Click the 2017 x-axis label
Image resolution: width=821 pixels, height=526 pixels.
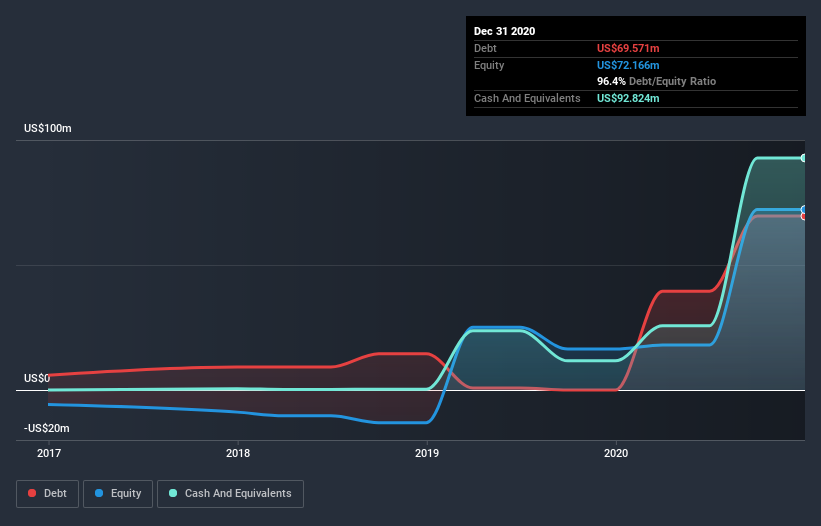pyautogui.click(x=49, y=453)
